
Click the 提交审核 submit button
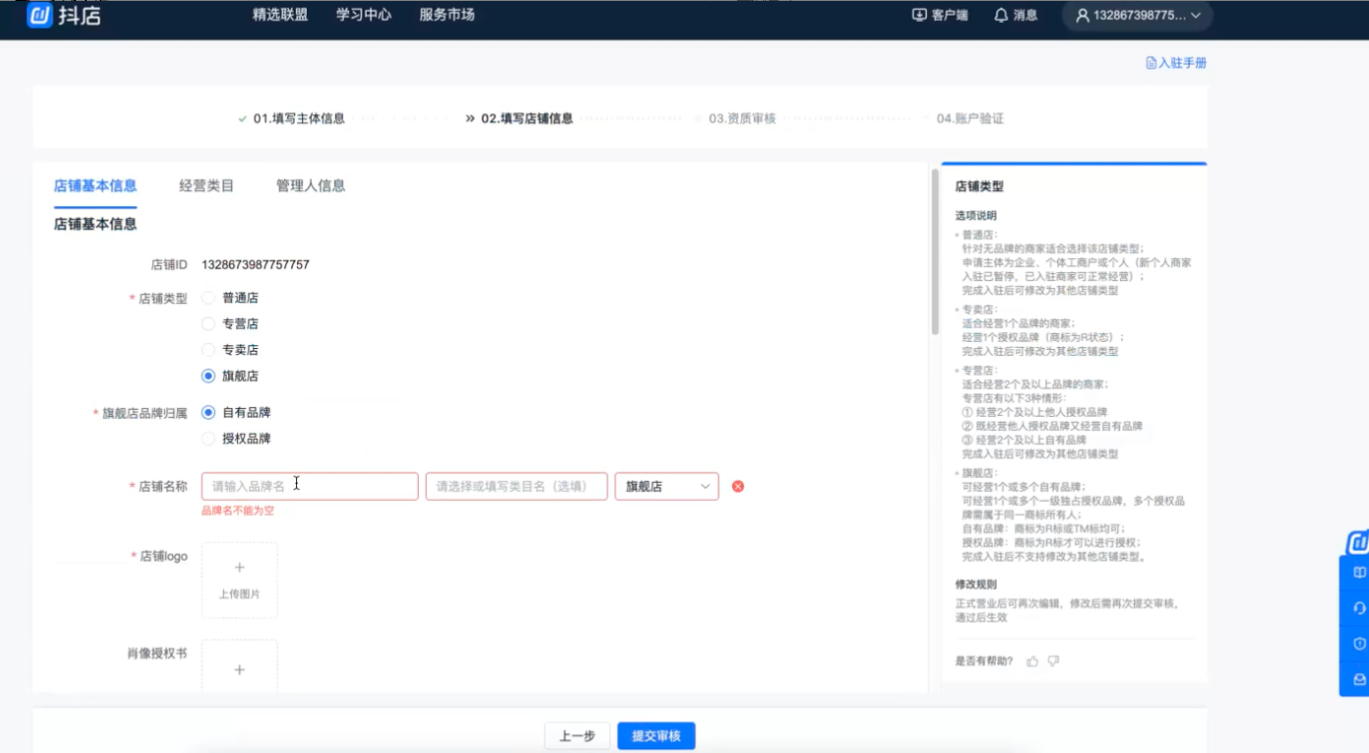(x=655, y=736)
